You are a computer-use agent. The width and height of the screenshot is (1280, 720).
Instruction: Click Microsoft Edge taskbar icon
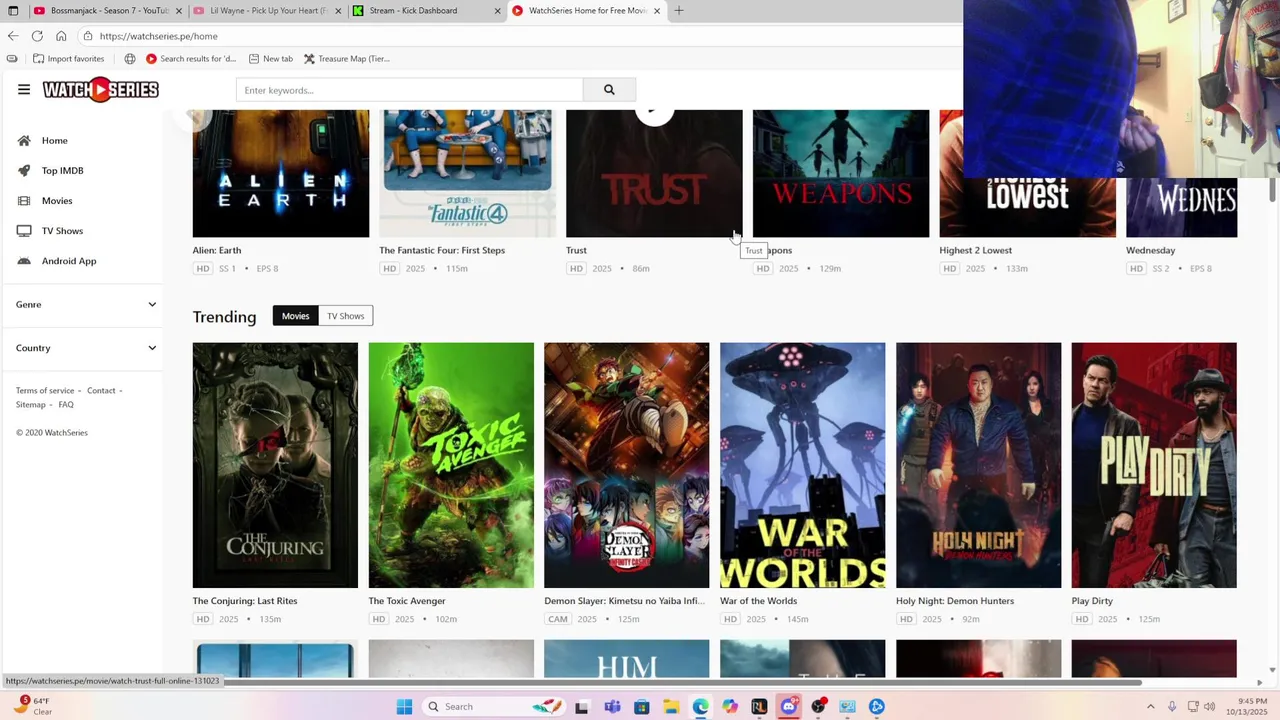tap(700, 707)
